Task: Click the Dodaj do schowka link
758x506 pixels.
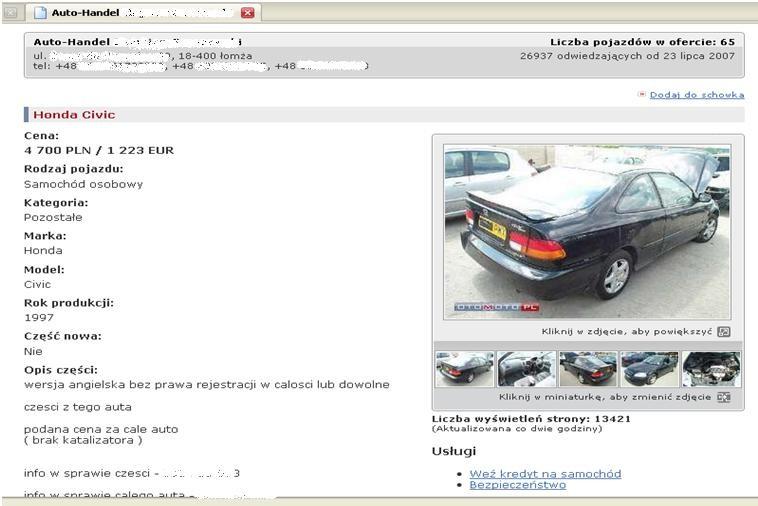Action: [x=697, y=95]
